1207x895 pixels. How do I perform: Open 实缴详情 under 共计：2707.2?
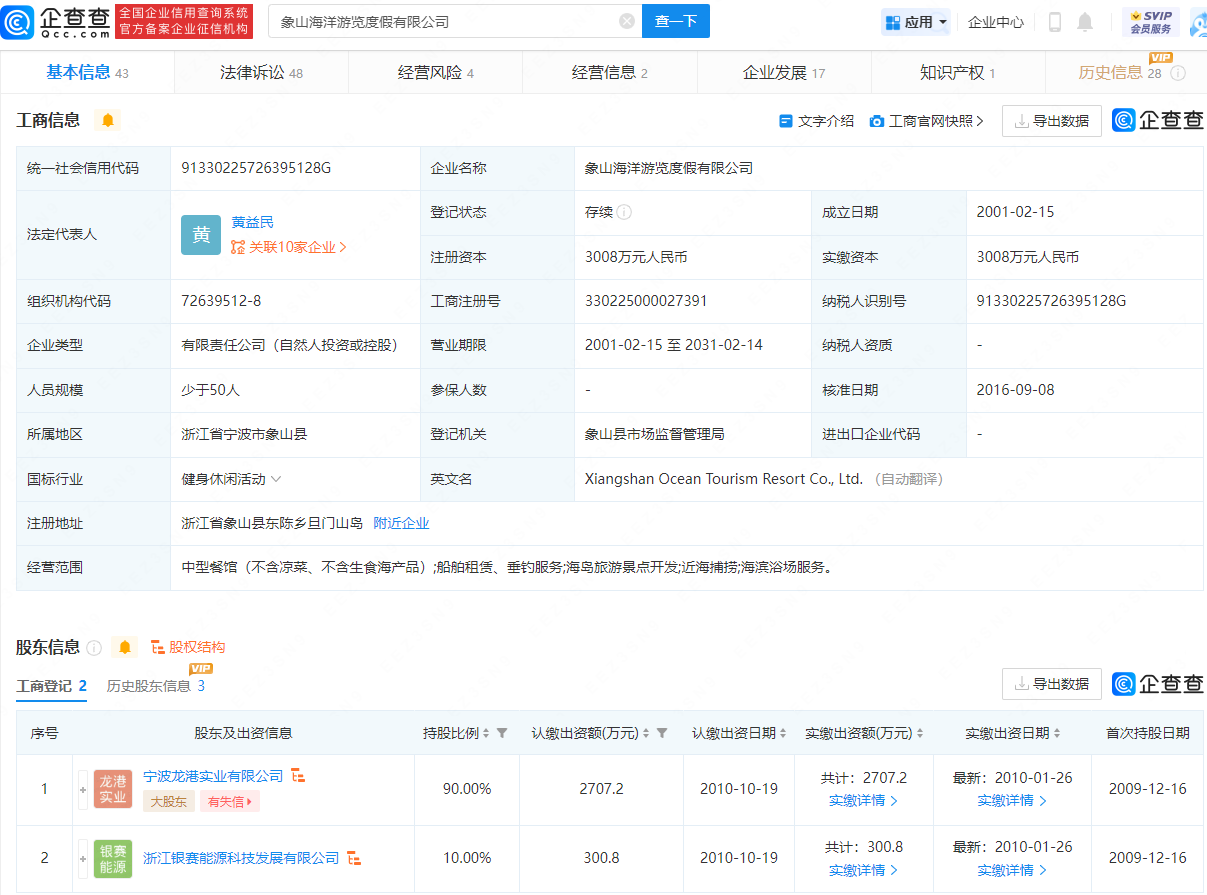(x=864, y=801)
